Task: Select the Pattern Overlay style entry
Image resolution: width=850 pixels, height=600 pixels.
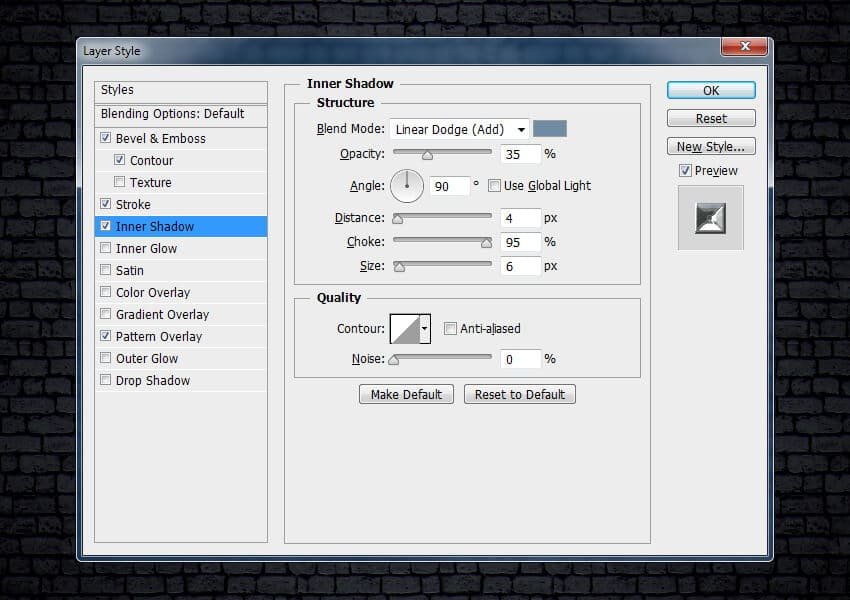Action: coord(158,336)
